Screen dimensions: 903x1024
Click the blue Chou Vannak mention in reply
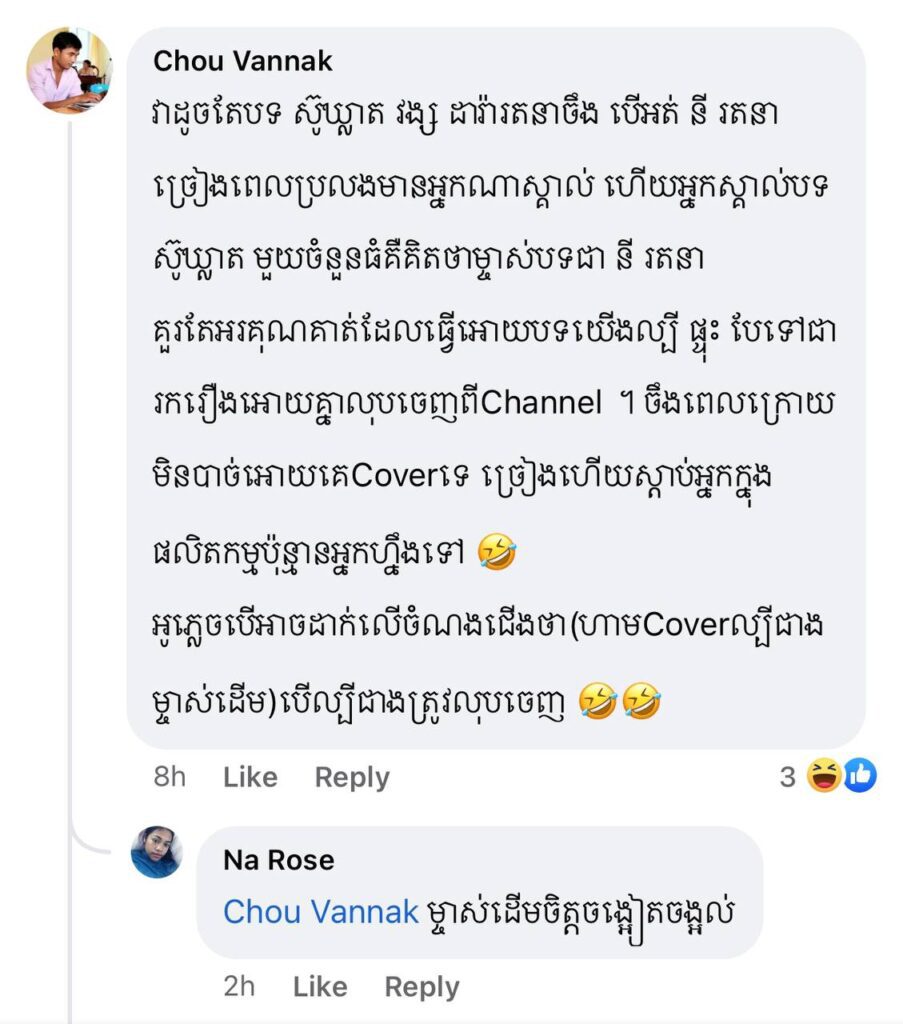[x=320, y=911]
